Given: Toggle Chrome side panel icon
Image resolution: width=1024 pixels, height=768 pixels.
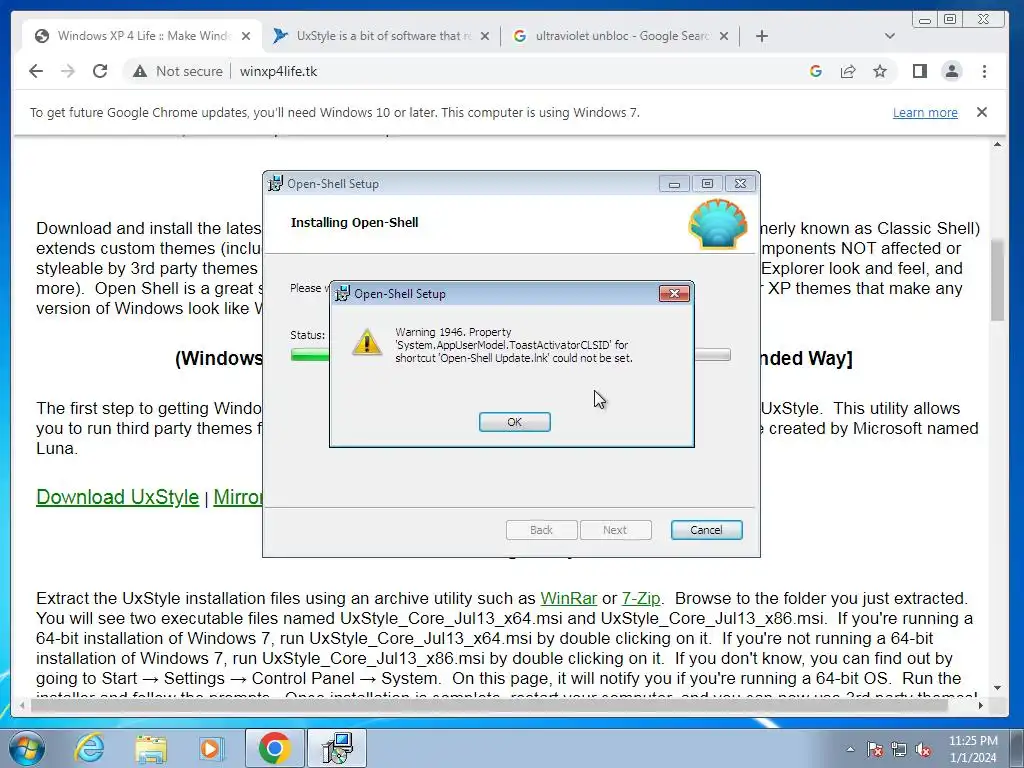Looking at the screenshot, I should pos(920,71).
